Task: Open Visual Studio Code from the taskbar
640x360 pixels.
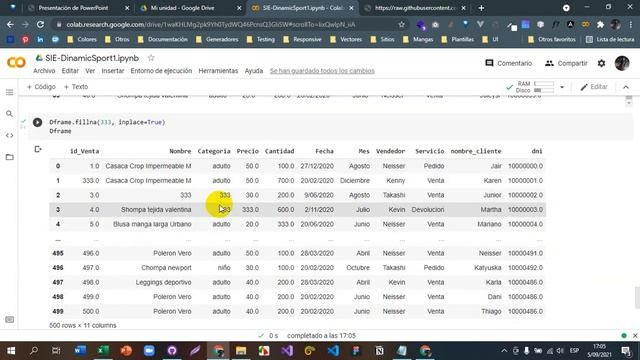Action: (333, 351)
